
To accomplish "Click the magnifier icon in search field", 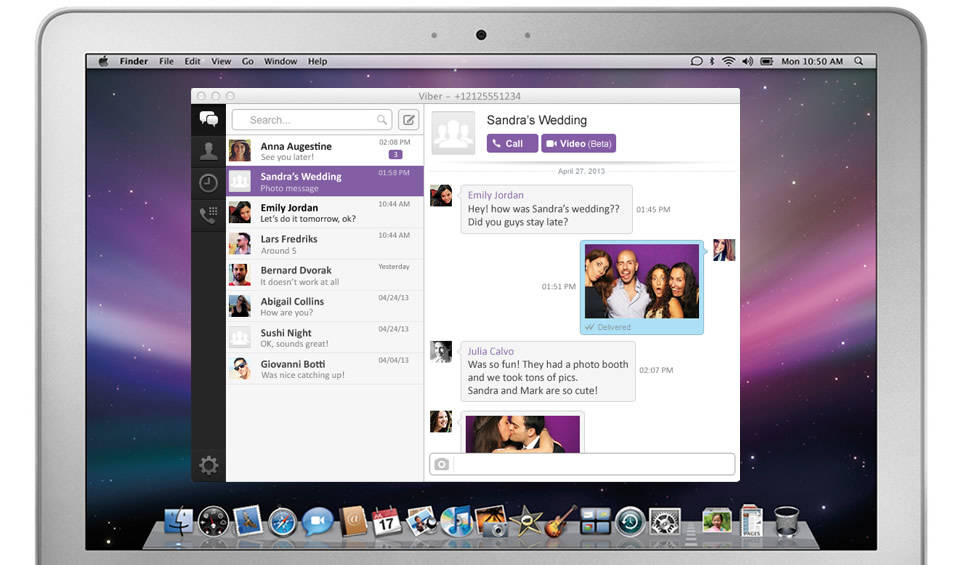I will click(381, 120).
